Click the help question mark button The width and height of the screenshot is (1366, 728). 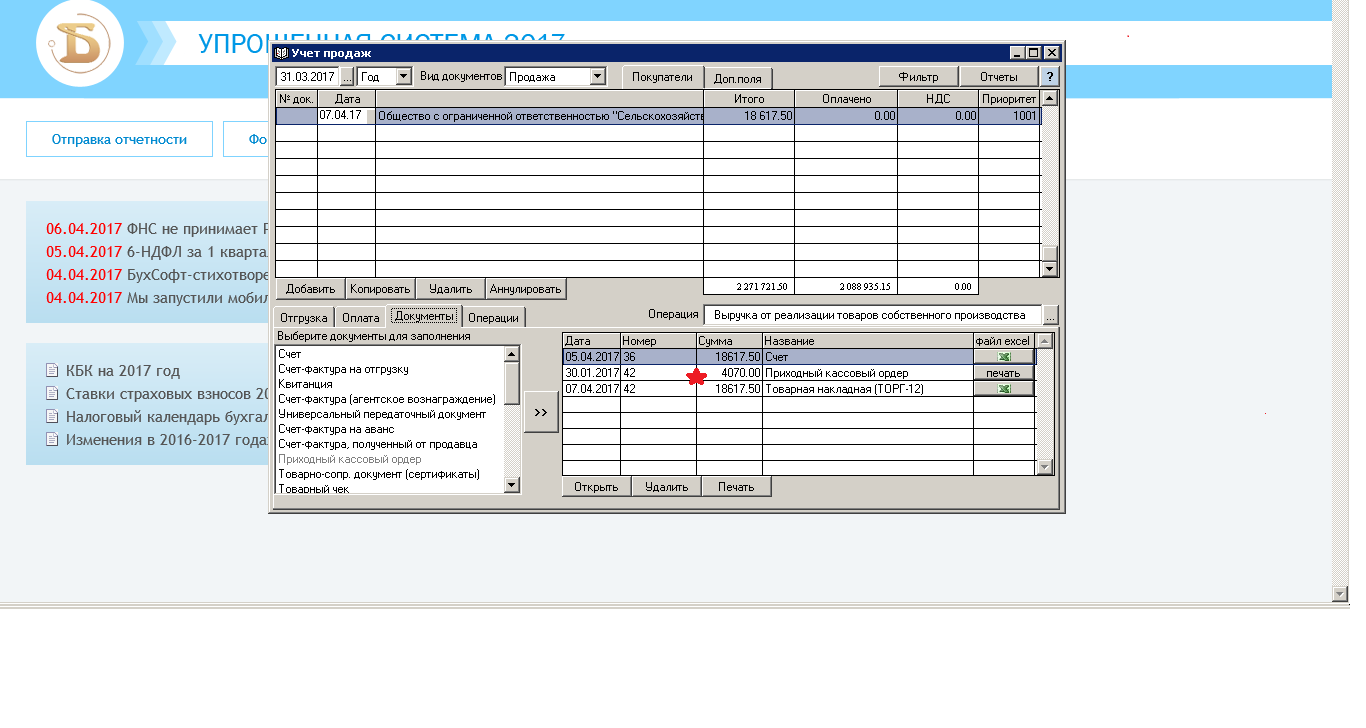1050,77
